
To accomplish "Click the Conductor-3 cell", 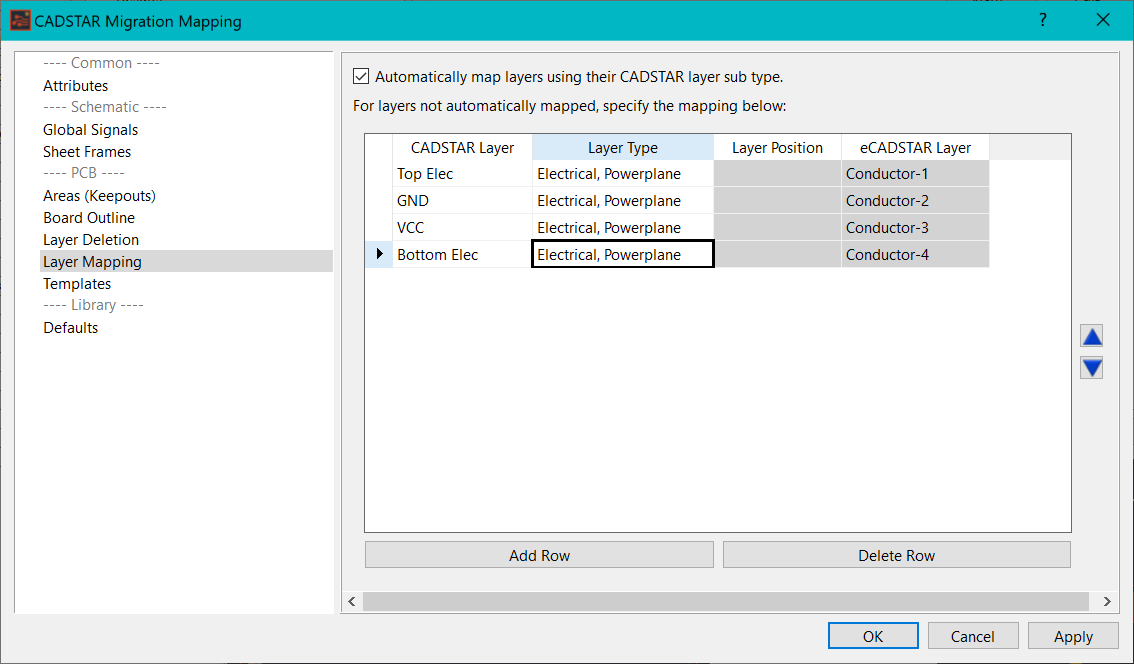I will click(x=915, y=227).
